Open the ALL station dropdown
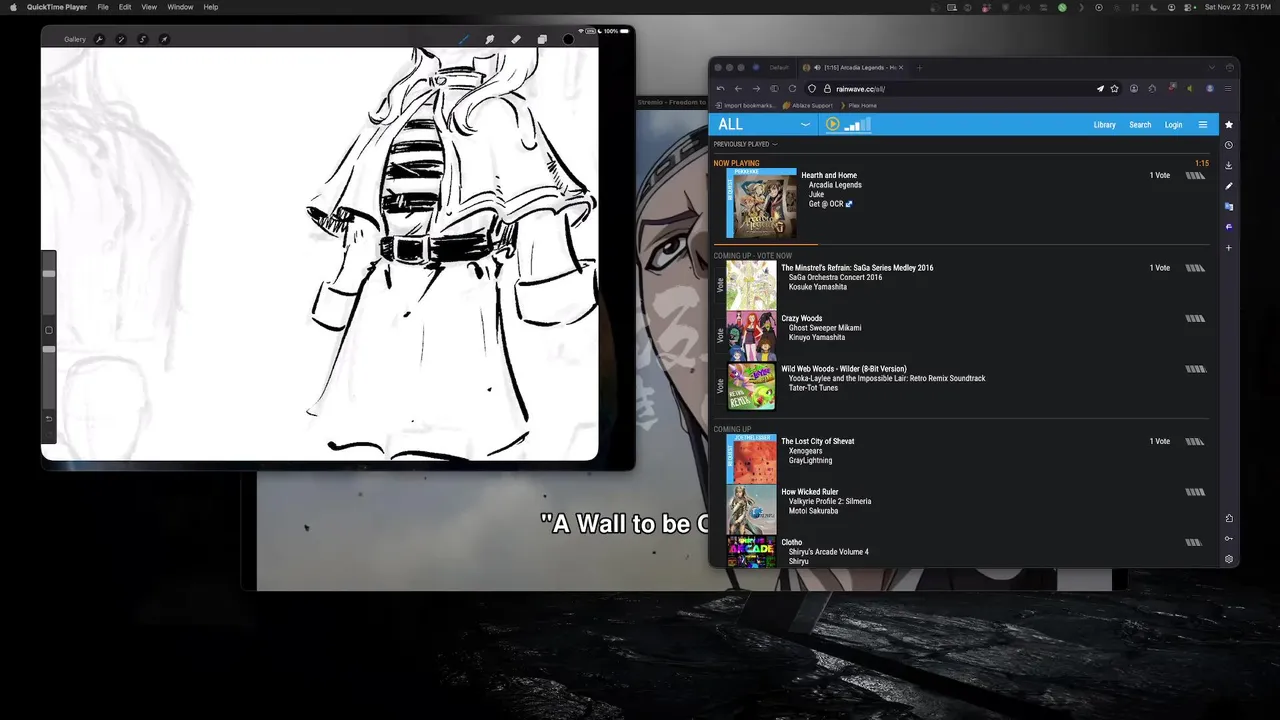The height and width of the screenshot is (720, 1280). (x=764, y=124)
